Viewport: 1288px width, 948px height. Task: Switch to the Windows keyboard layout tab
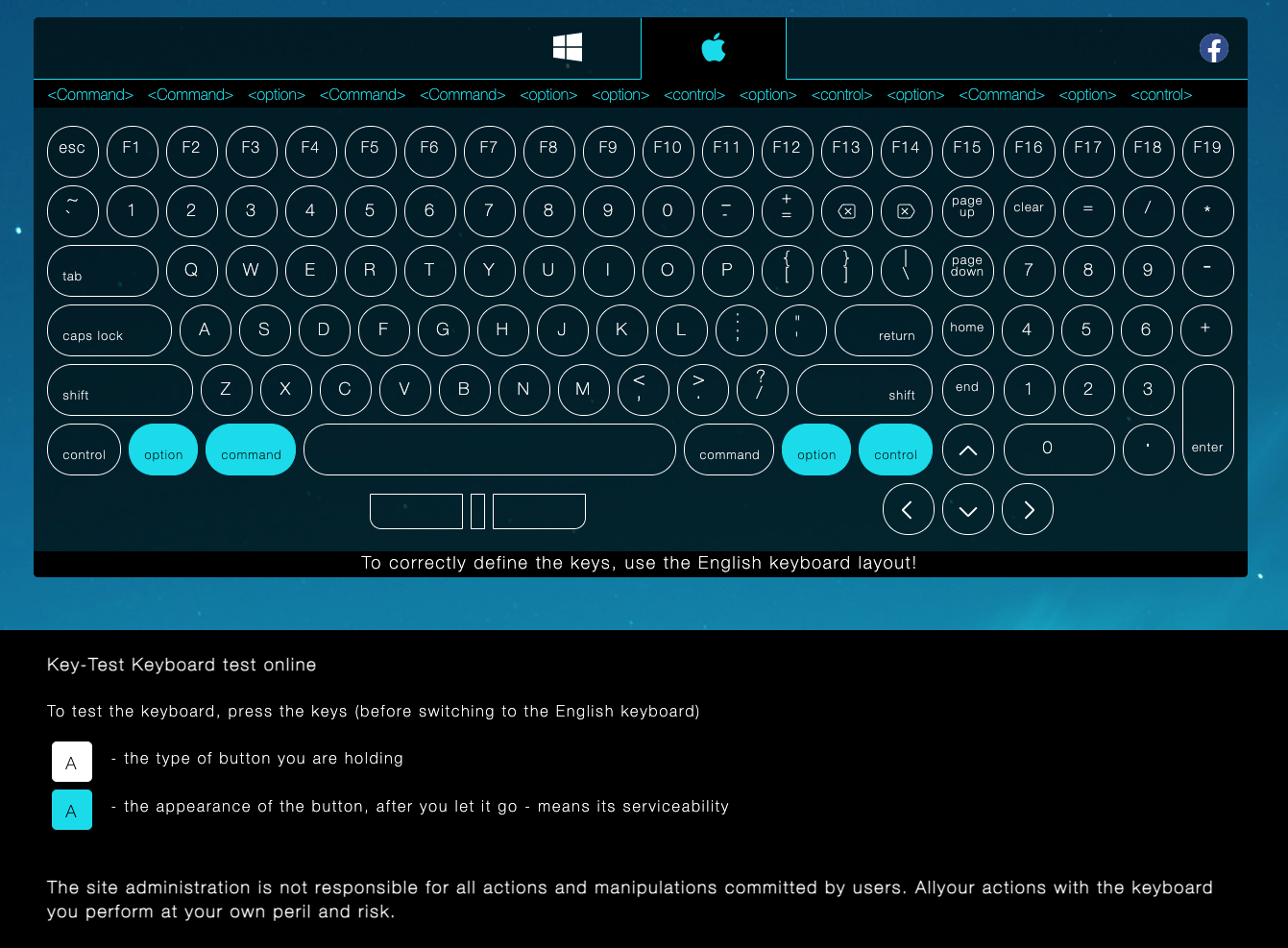(568, 47)
